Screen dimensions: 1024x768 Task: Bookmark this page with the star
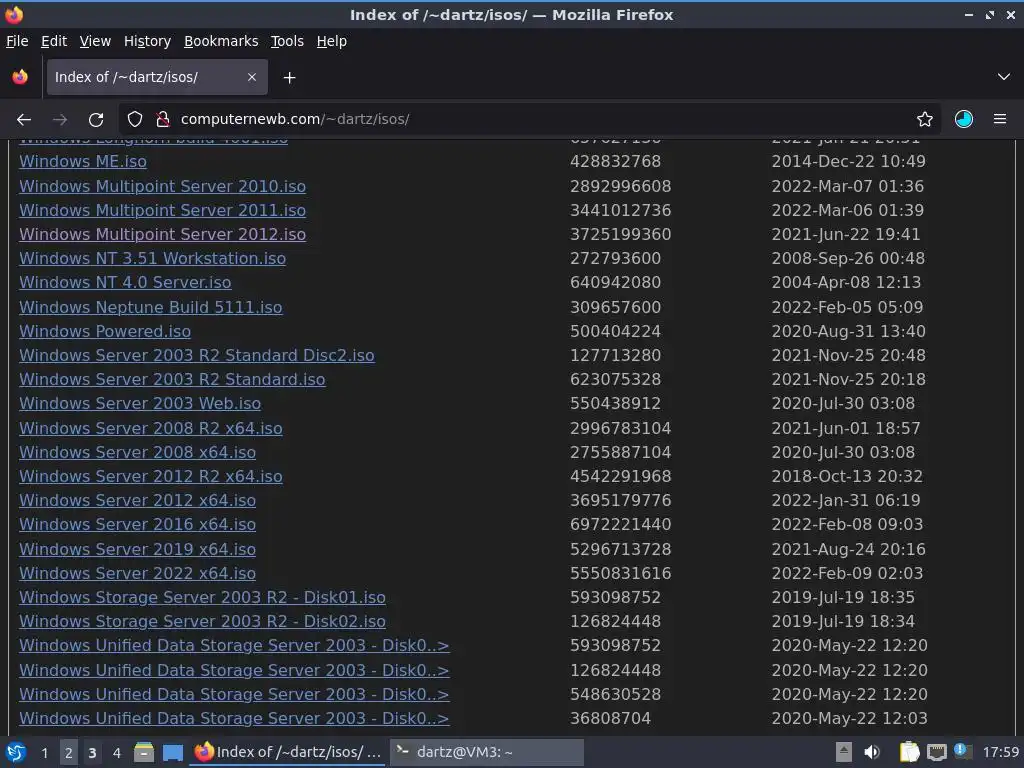[x=925, y=120]
